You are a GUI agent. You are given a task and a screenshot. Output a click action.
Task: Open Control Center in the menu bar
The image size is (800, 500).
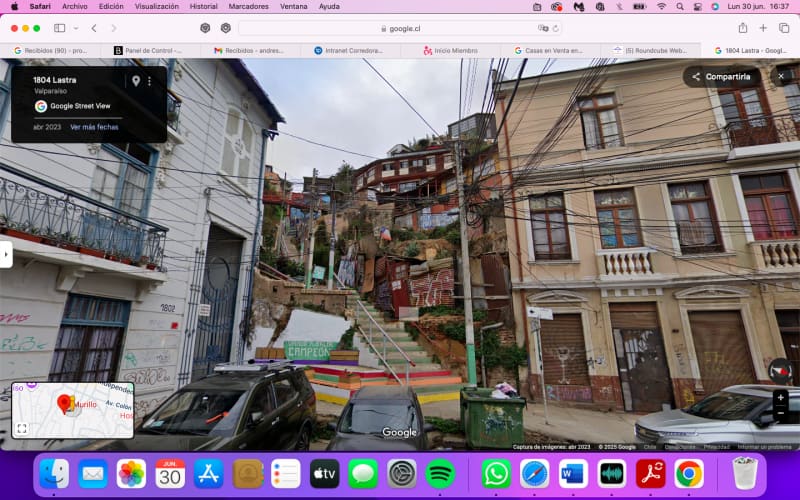(x=697, y=7)
